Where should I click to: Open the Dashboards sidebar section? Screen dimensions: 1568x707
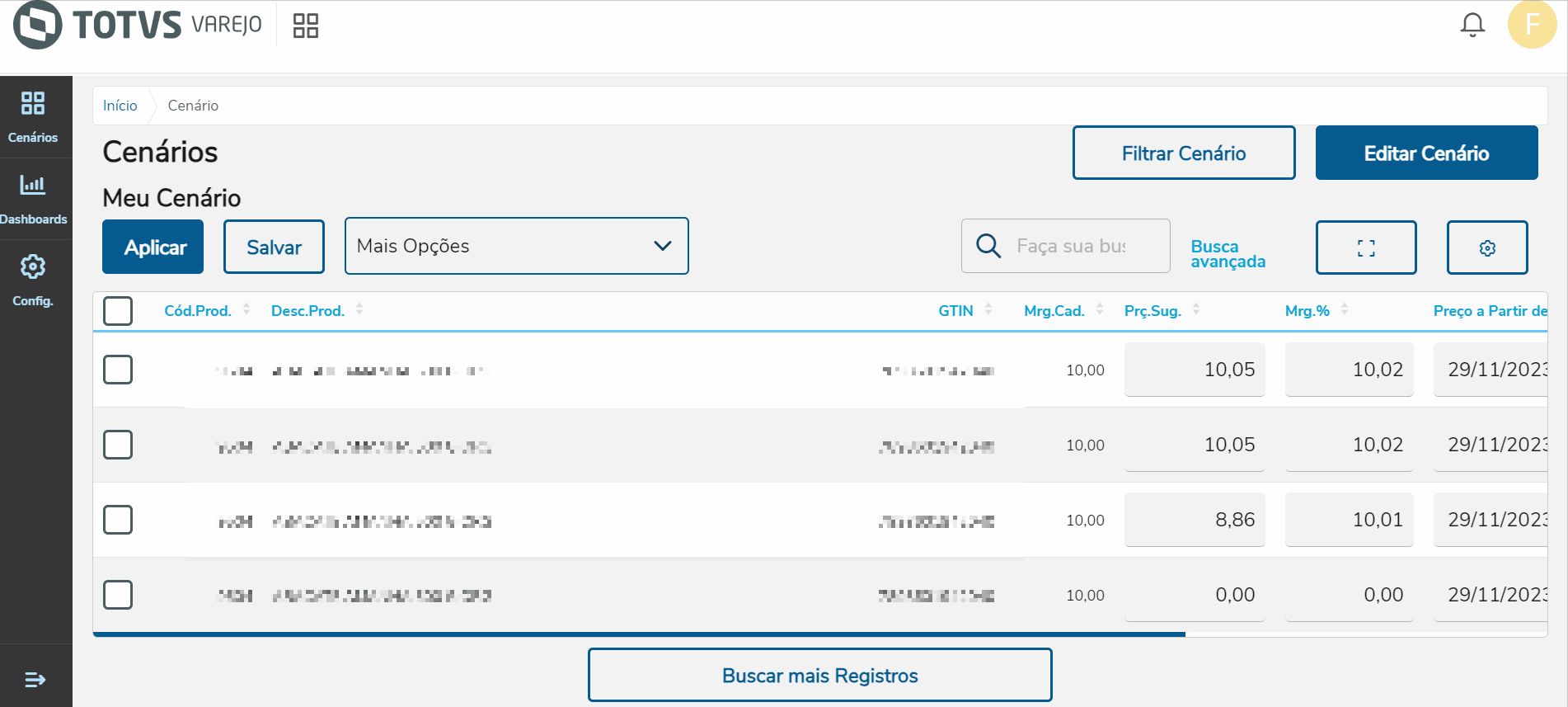tap(33, 198)
